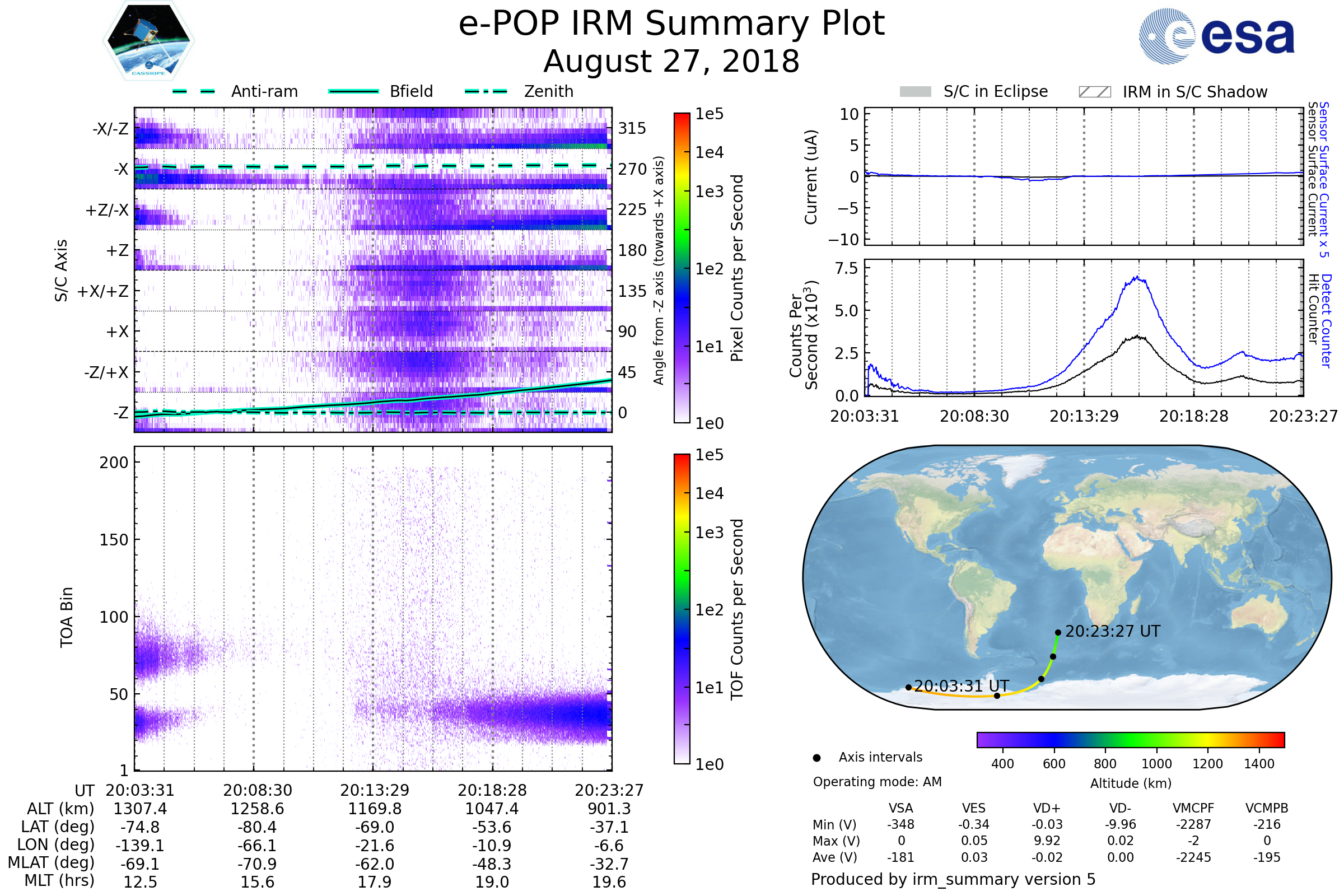Click the e-POP IRM Summary Plot title
This screenshot has width=1344, height=896.
click(671, 24)
